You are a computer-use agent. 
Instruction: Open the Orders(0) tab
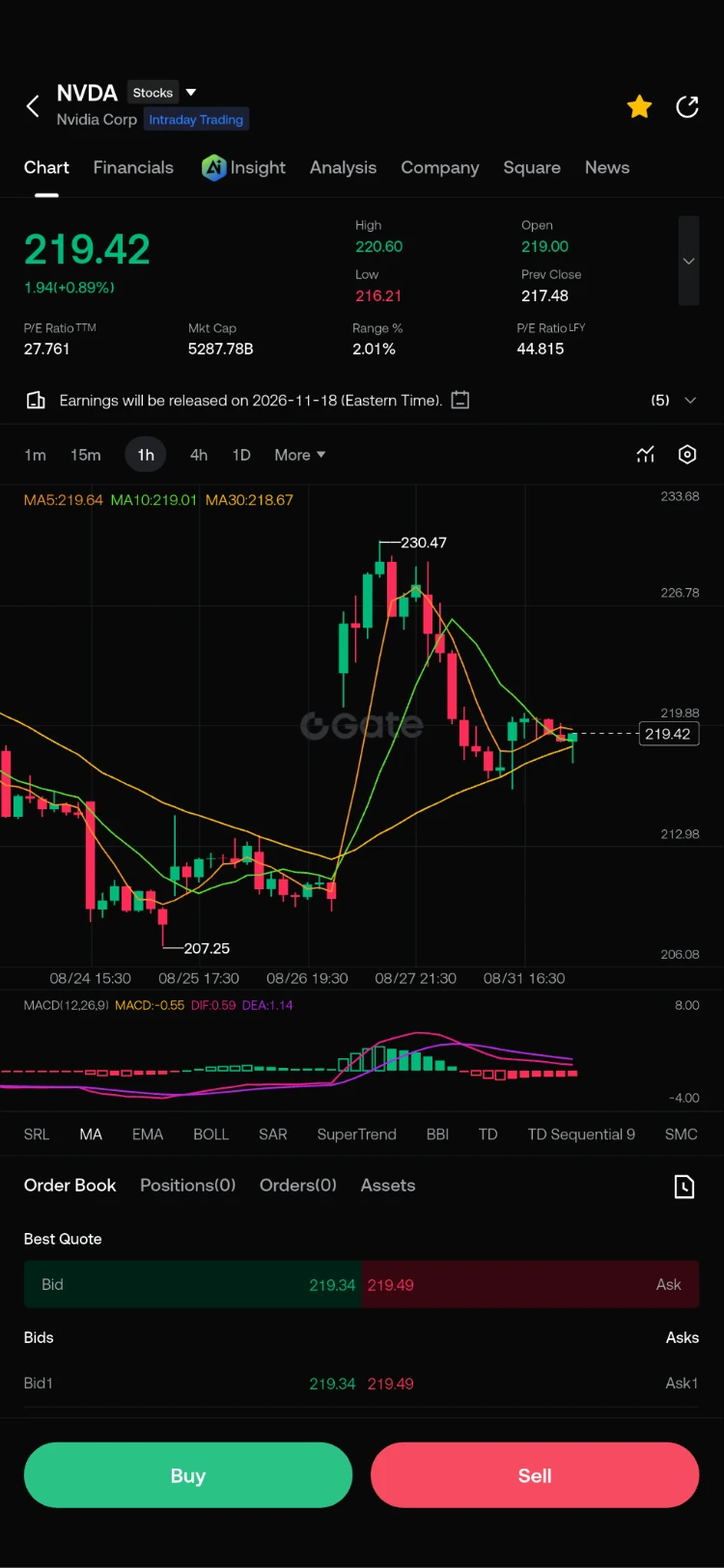click(x=298, y=1185)
